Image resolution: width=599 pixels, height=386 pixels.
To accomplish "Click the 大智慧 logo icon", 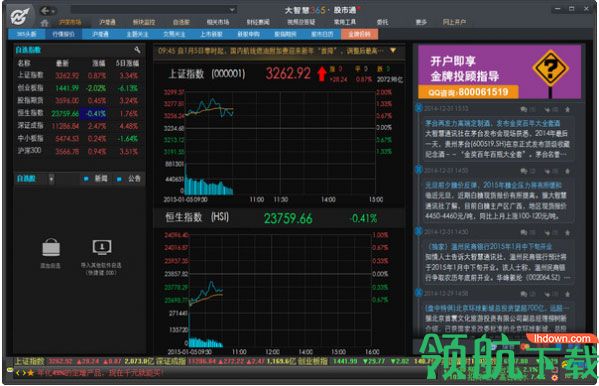I will (19, 16).
